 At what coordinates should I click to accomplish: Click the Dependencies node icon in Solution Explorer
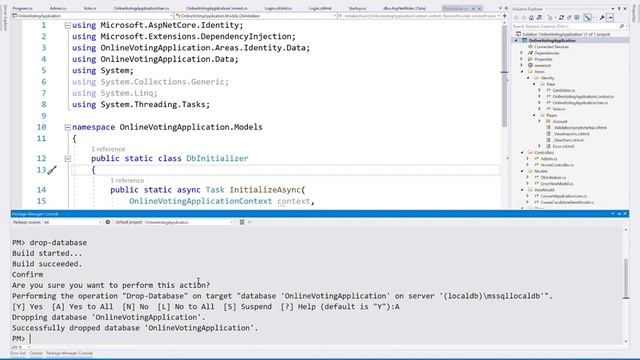pos(530,53)
